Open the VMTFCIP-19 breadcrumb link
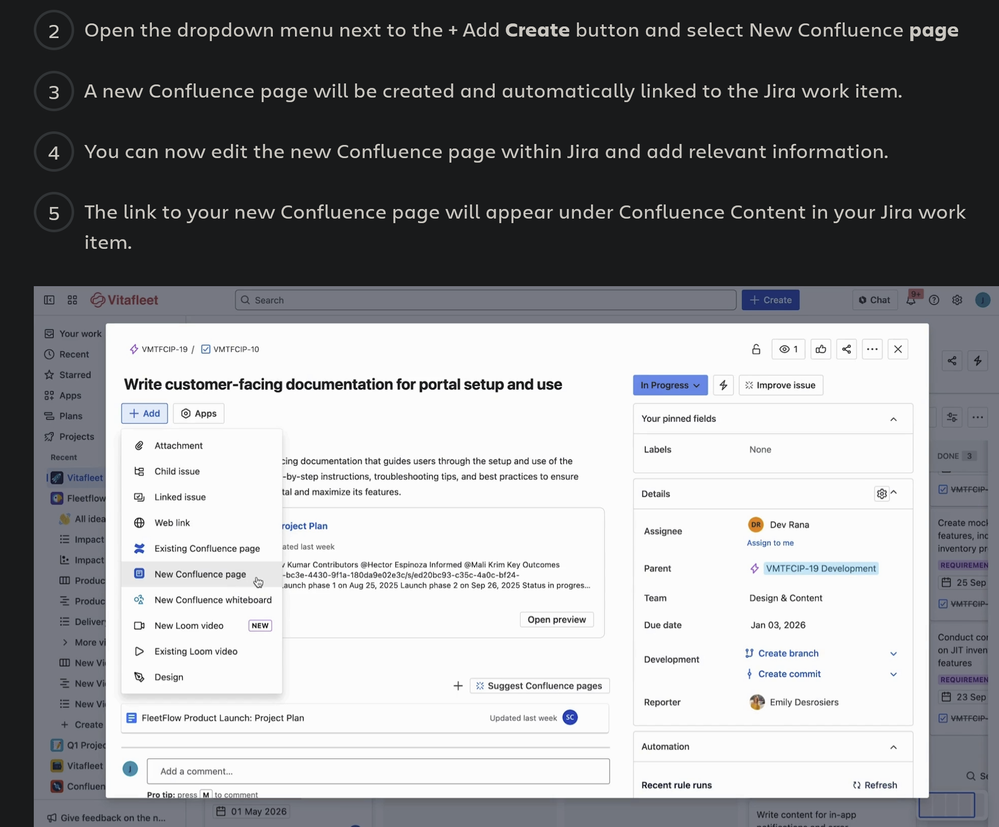The height and width of the screenshot is (827, 999). point(159,349)
